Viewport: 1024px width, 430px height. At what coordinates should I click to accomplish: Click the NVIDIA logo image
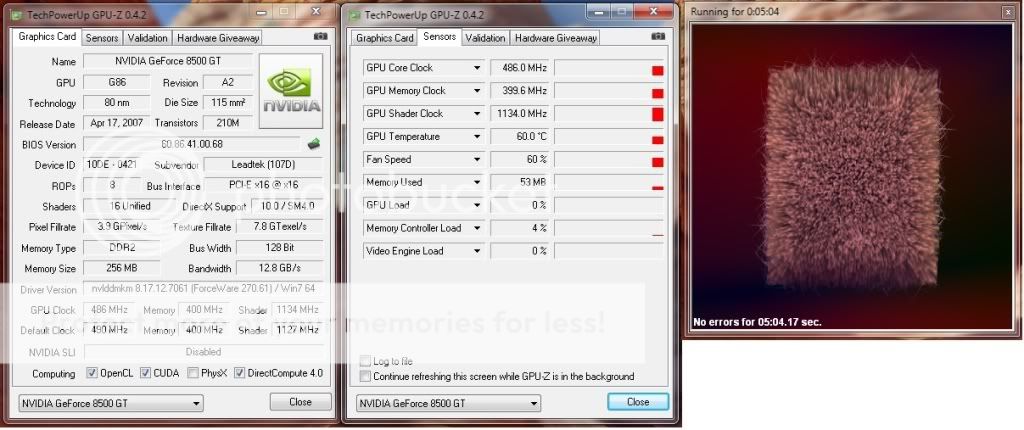291,91
